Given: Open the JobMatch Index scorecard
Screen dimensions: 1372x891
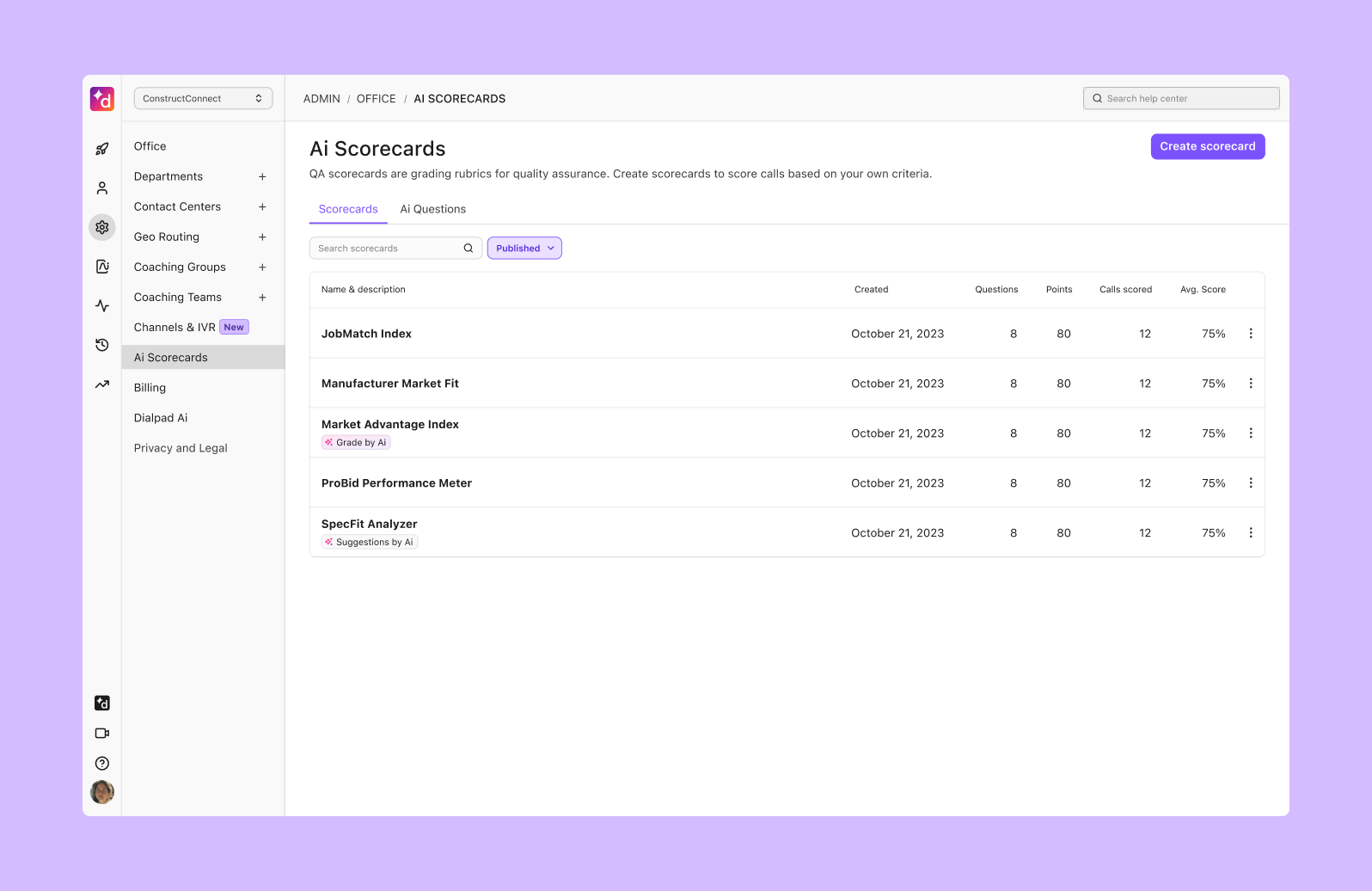Looking at the screenshot, I should (366, 334).
